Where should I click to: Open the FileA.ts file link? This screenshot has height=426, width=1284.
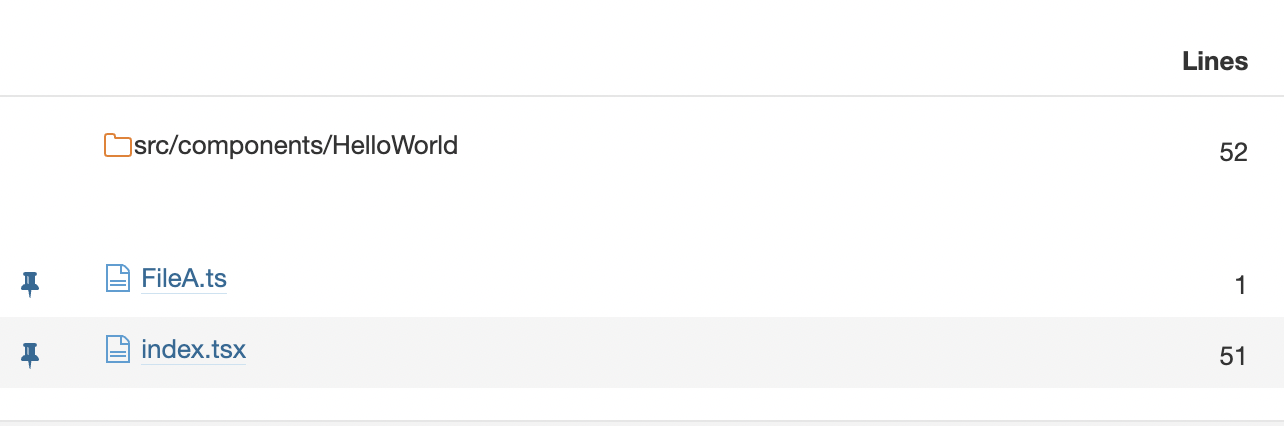pyautogui.click(x=184, y=279)
